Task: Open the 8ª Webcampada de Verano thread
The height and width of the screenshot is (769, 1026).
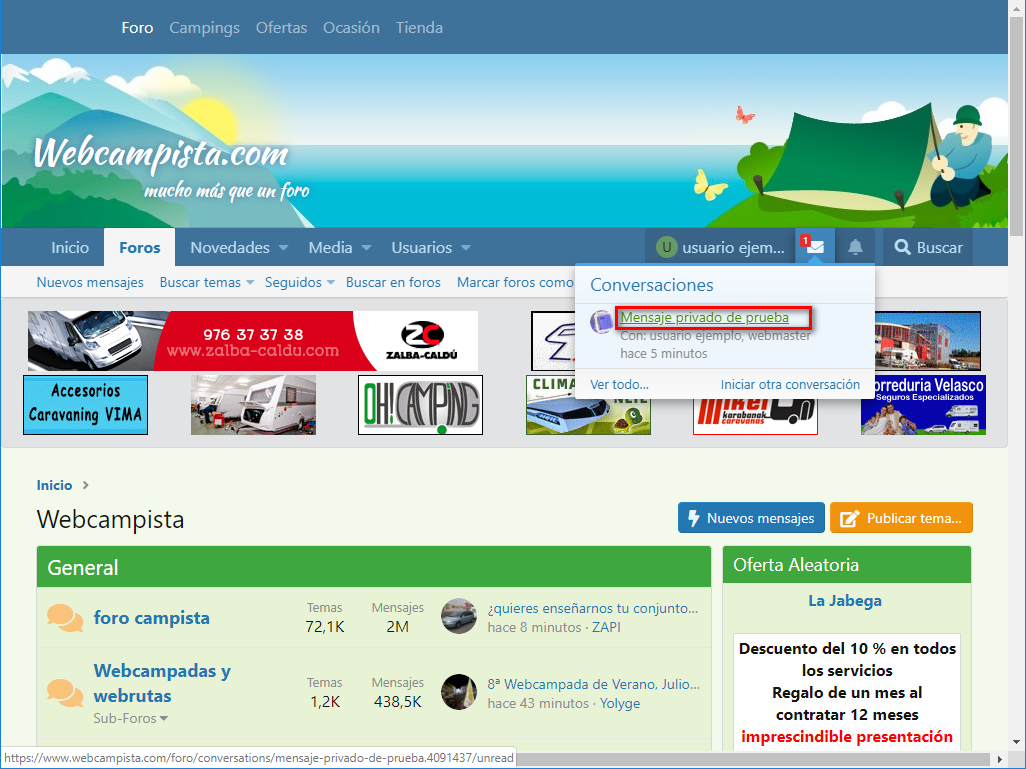Action: click(593, 684)
